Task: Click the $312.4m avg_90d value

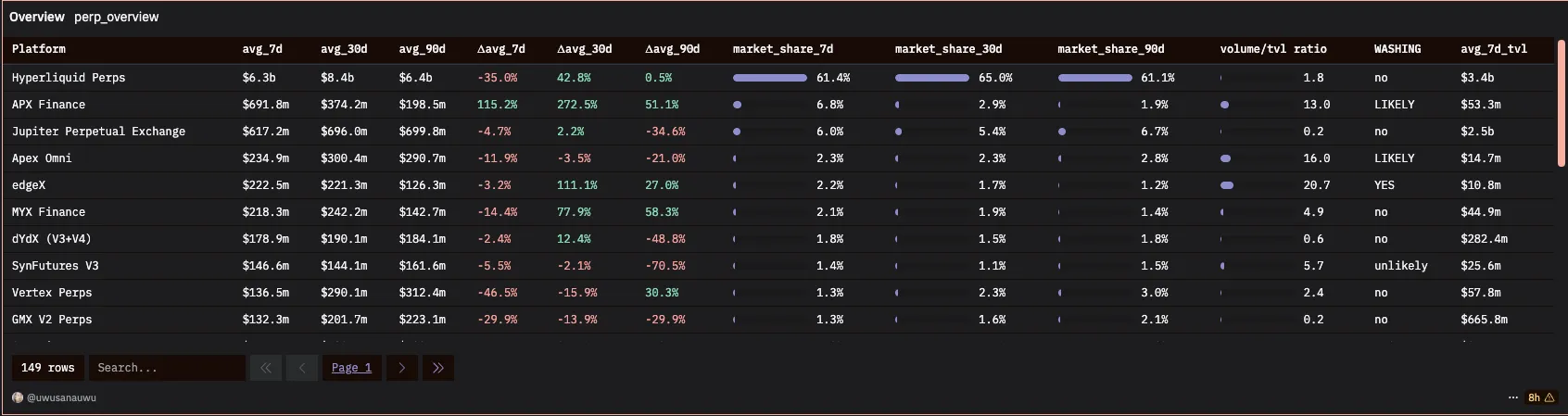Action: tap(423, 293)
